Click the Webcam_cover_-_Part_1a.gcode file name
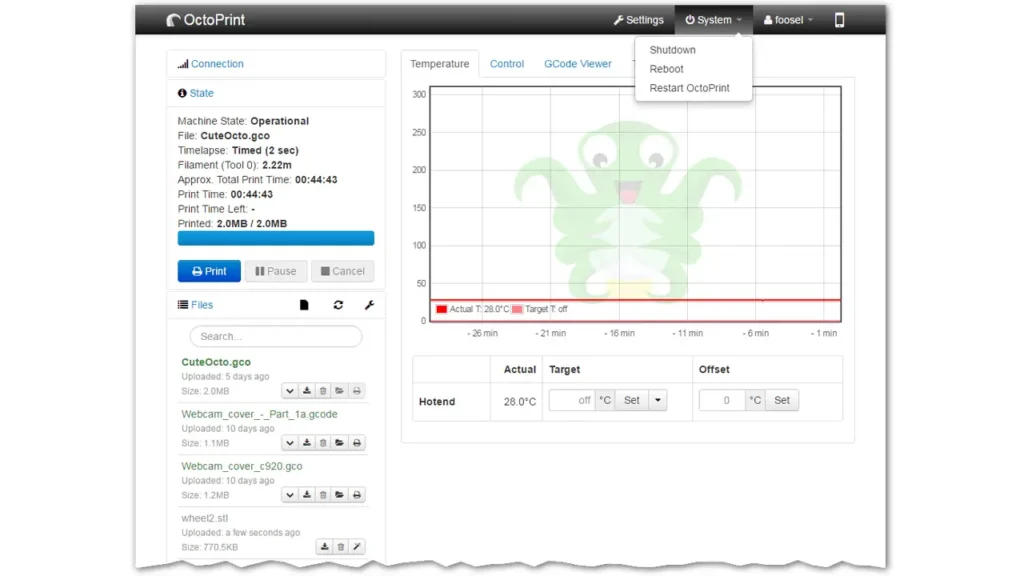This screenshot has height=576, width=1024. click(x=259, y=414)
